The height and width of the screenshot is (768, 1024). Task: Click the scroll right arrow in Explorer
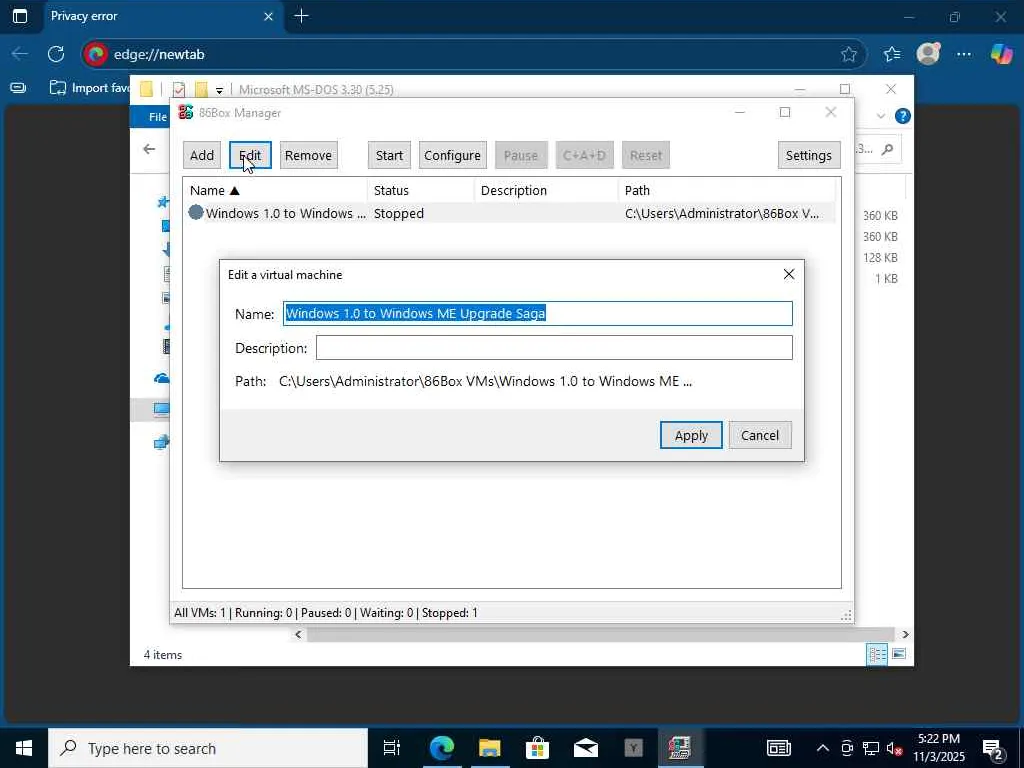905,634
